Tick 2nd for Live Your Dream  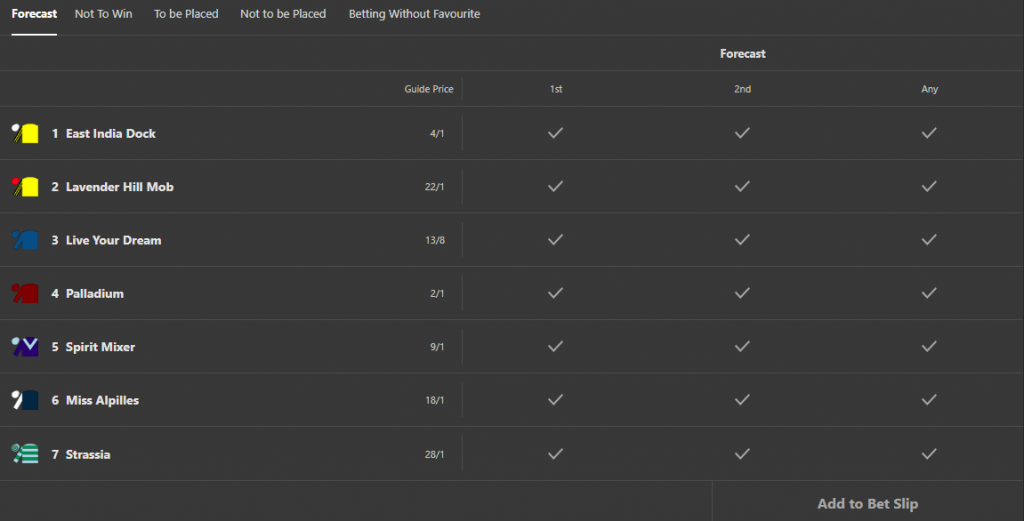point(742,240)
